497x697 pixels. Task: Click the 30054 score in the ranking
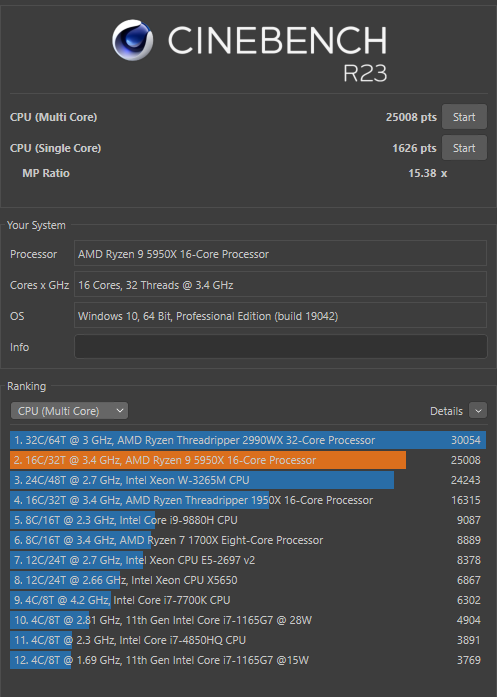pos(466,440)
